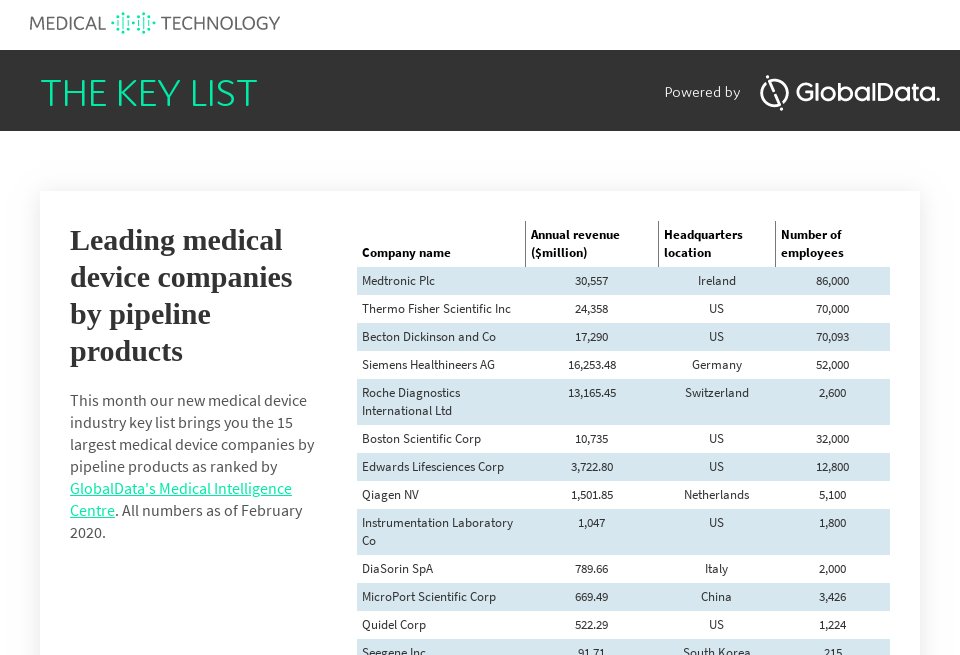Click the Medical Technology DNA logo icon
This screenshot has width=960, height=655.
coord(133,23)
